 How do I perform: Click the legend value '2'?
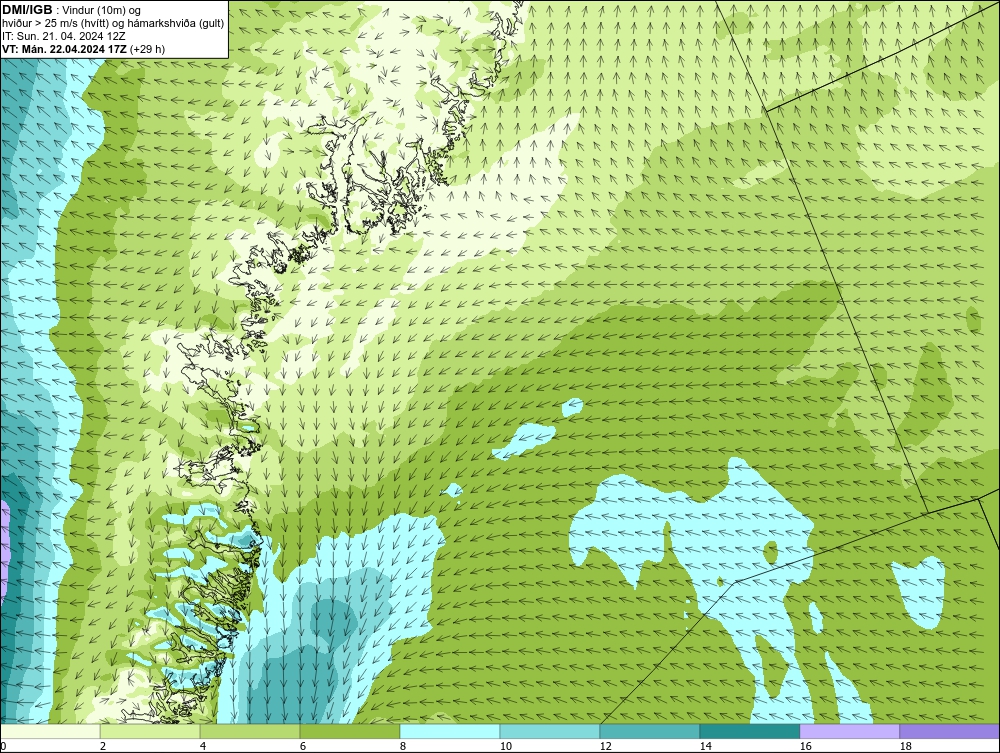103,746
